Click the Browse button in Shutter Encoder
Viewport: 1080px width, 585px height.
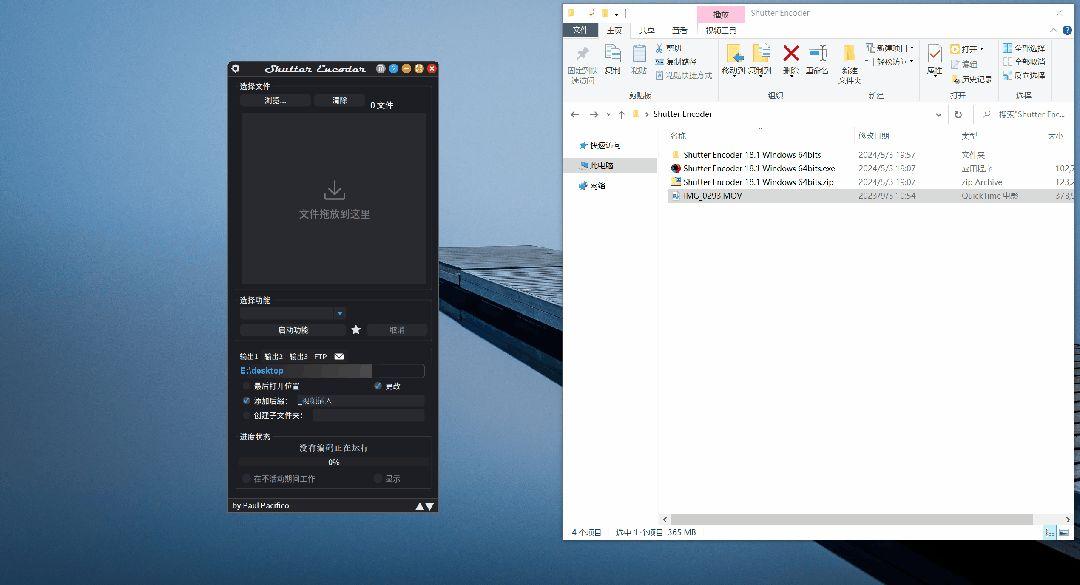275,101
